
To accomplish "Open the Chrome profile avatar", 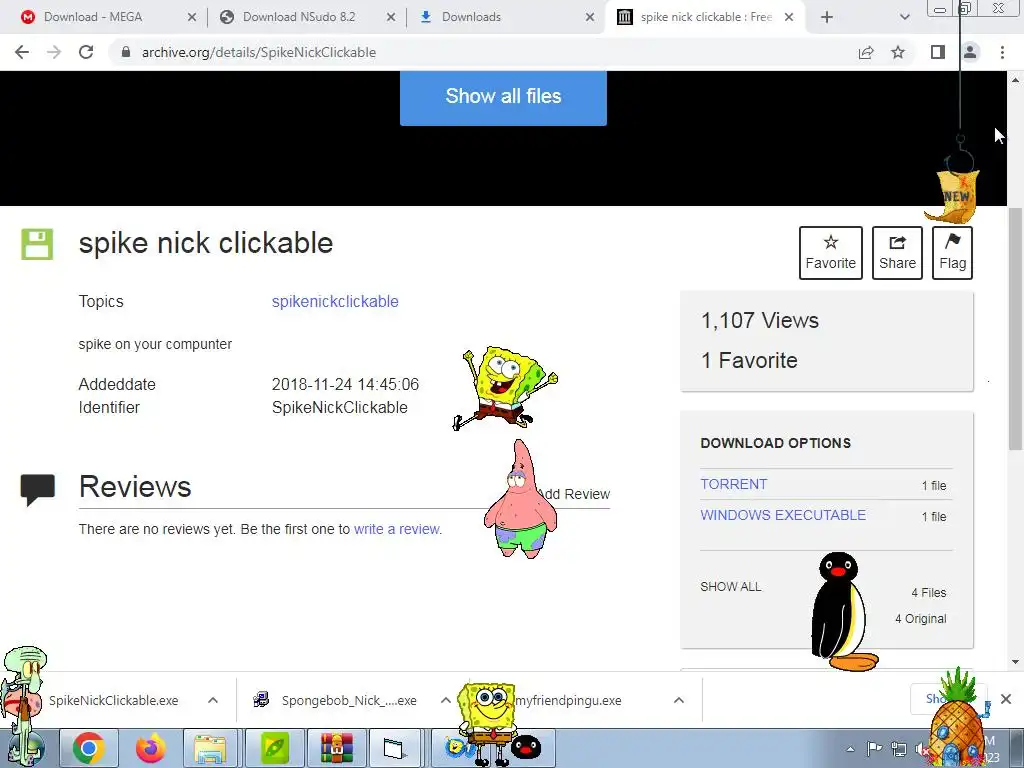I will coord(970,52).
